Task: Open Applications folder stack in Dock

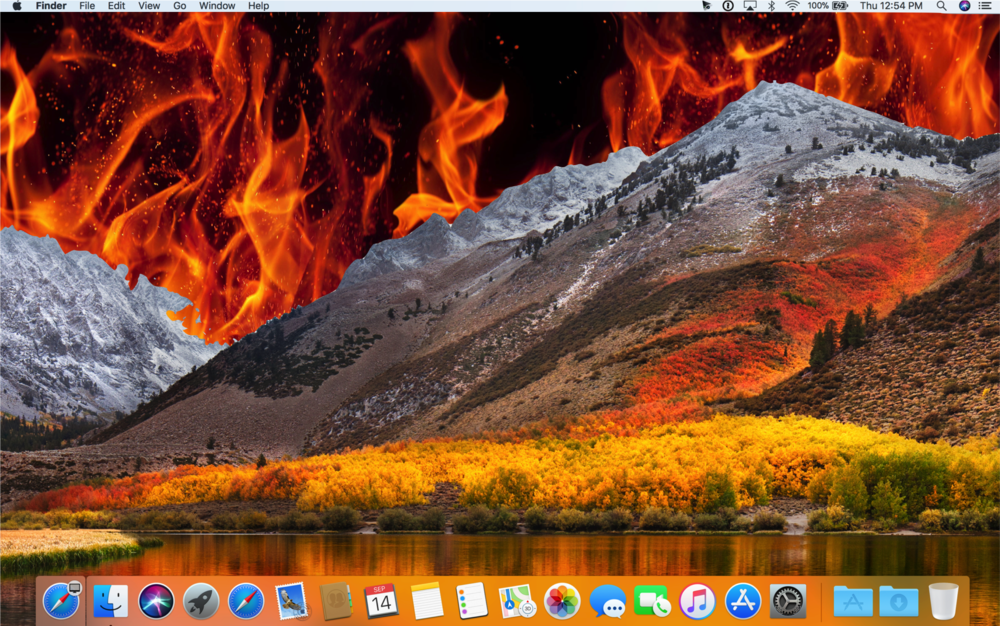Action: (x=853, y=601)
